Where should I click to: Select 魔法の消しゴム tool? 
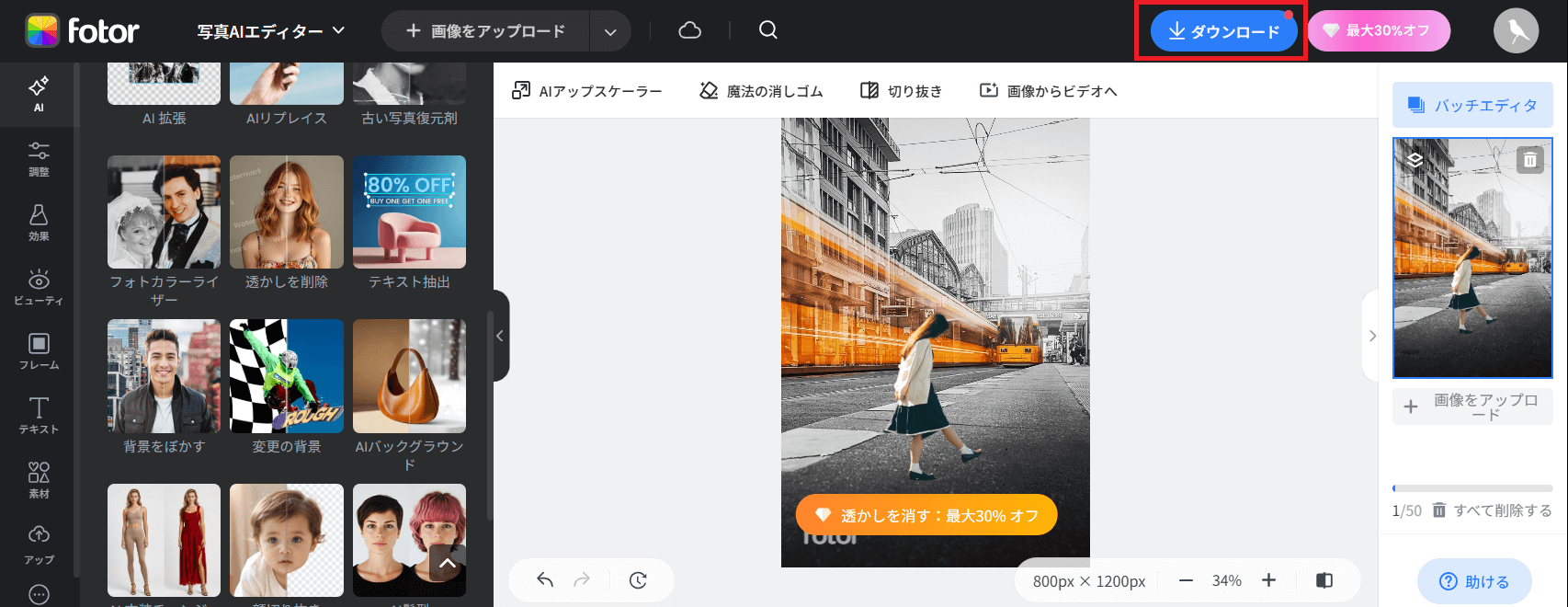761,91
